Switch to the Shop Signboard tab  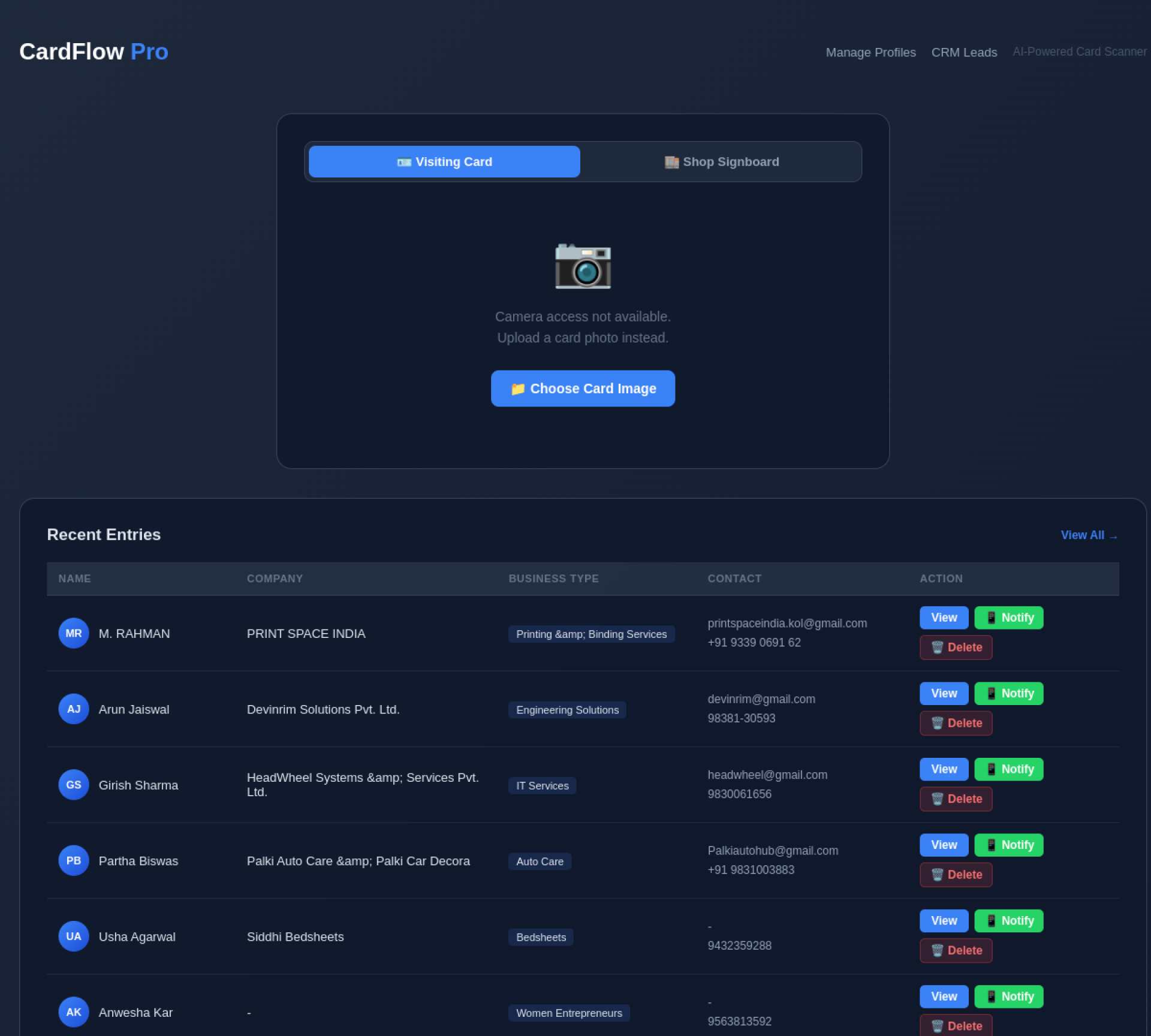(721, 161)
